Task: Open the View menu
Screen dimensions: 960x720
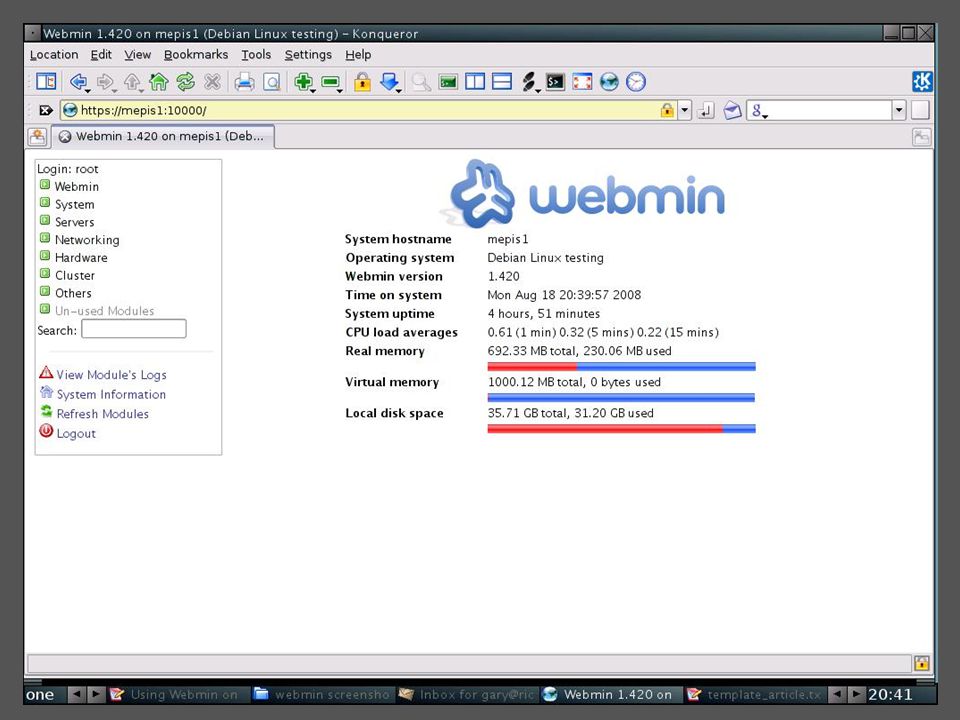Action: click(137, 54)
